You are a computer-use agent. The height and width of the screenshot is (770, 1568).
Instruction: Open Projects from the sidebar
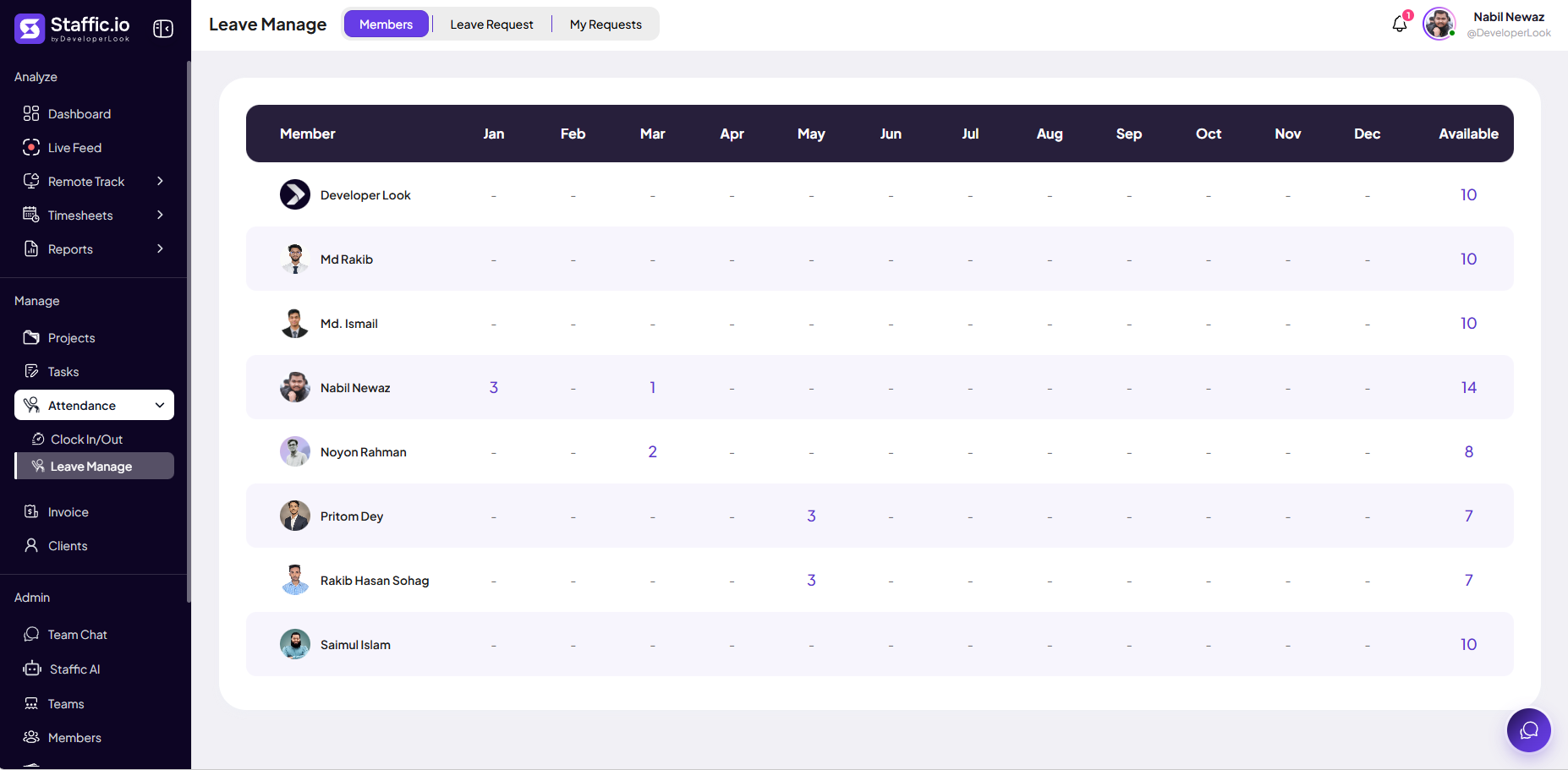(71, 337)
